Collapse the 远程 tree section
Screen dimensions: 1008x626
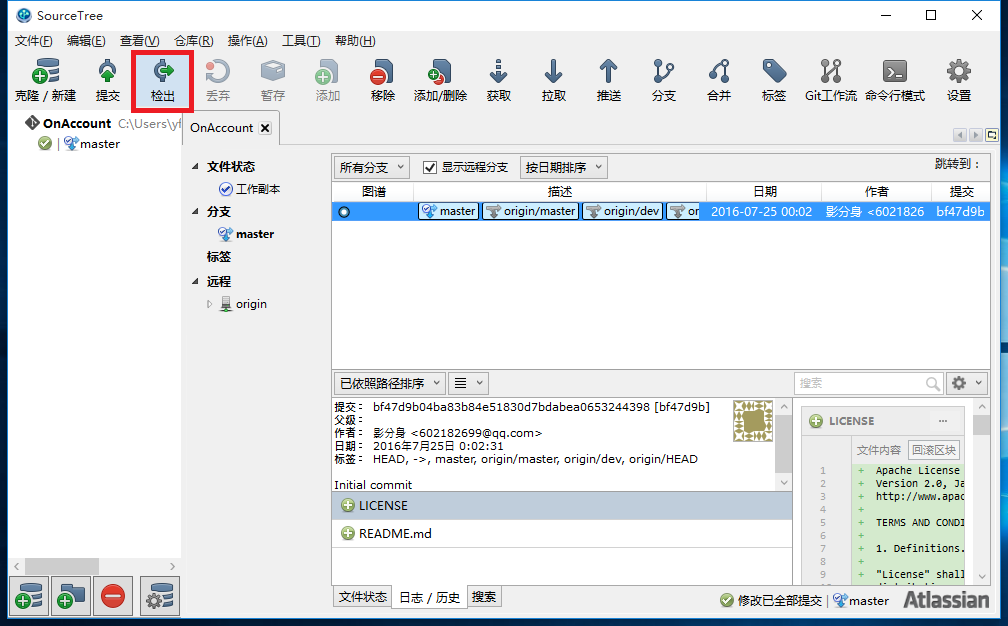pyautogui.click(x=195, y=282)
